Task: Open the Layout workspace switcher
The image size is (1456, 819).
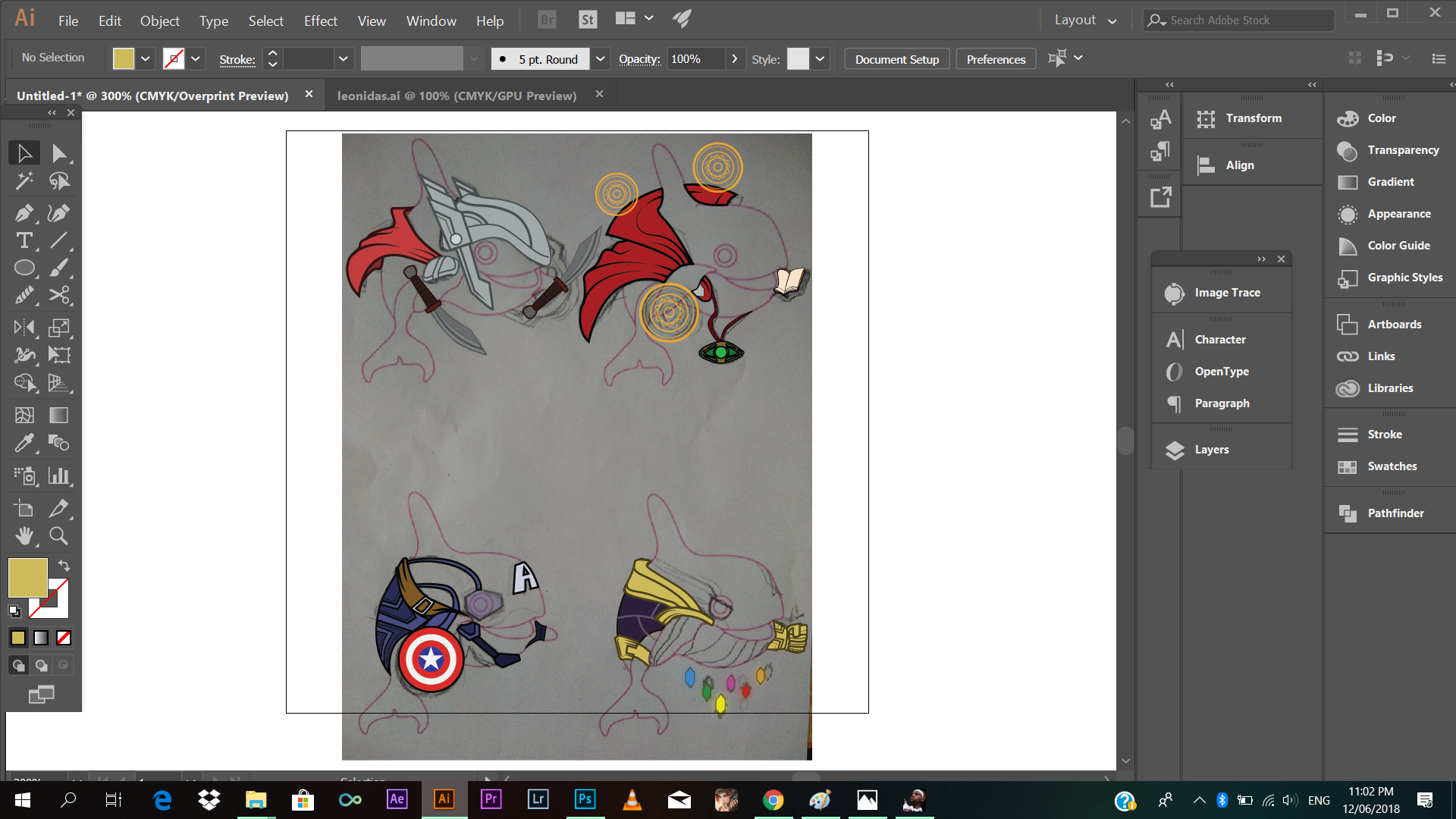Action: 1085,20
